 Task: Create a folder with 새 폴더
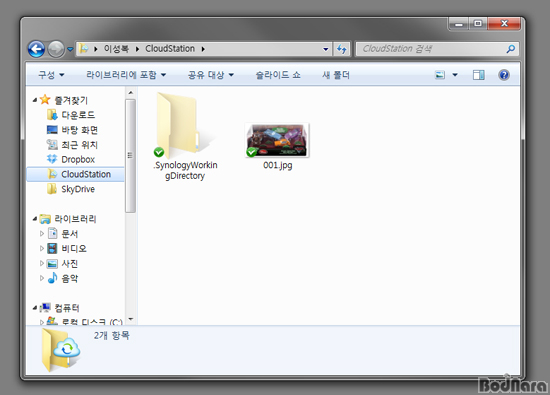(336, 75)
